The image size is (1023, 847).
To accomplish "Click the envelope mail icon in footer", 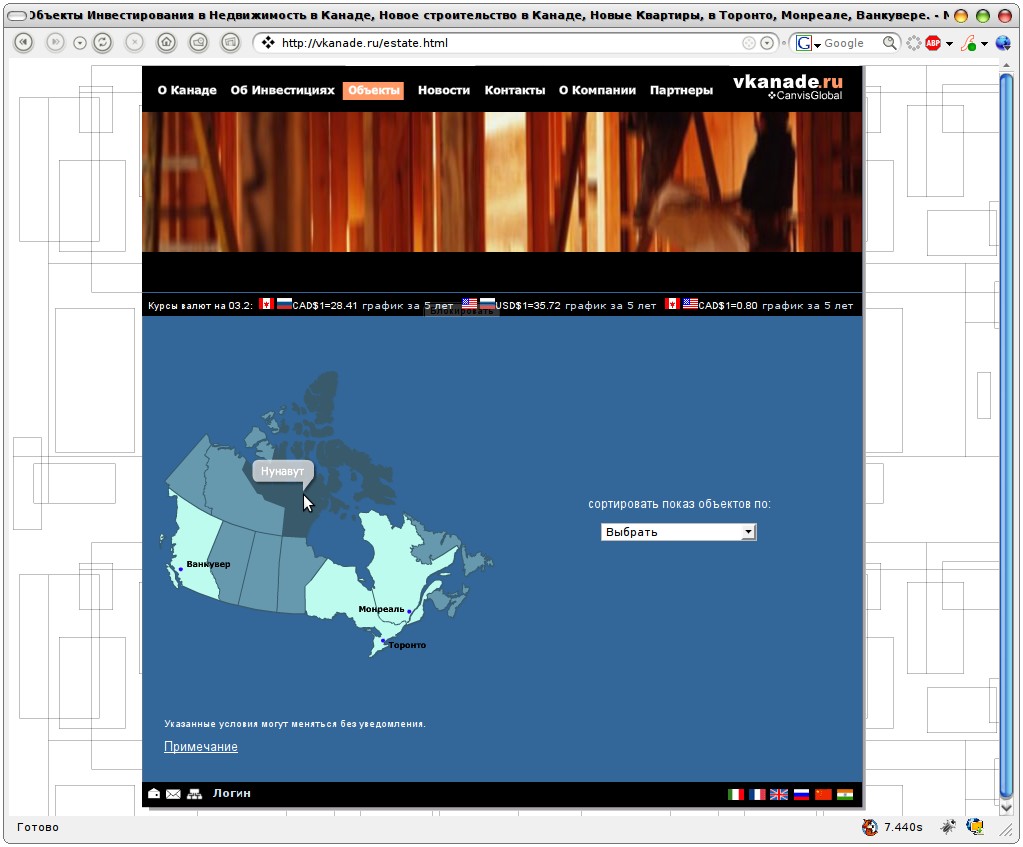I will [x=173, y=794].
